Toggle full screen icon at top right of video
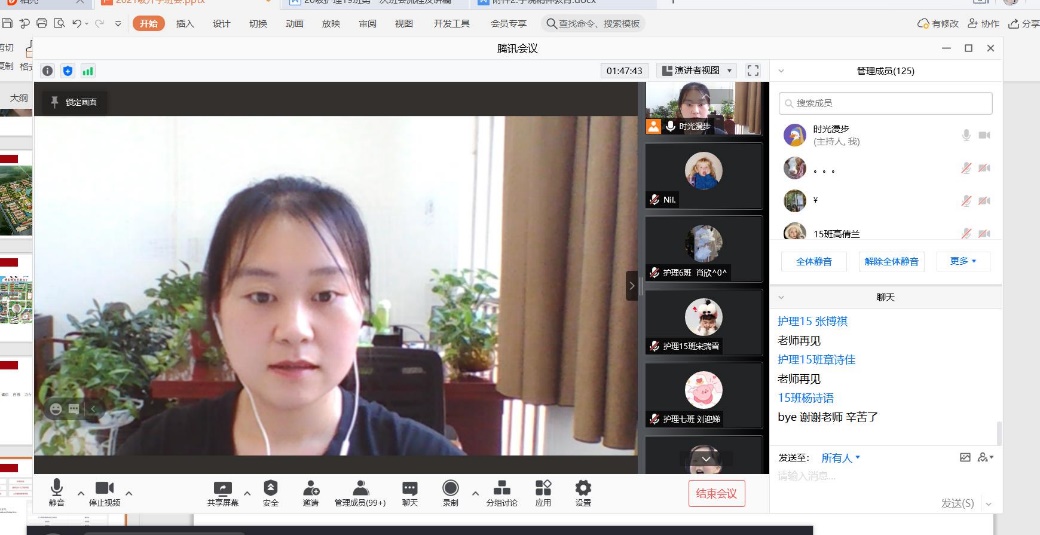Viewport: 1040px width, 535px height. coord(753,71)
